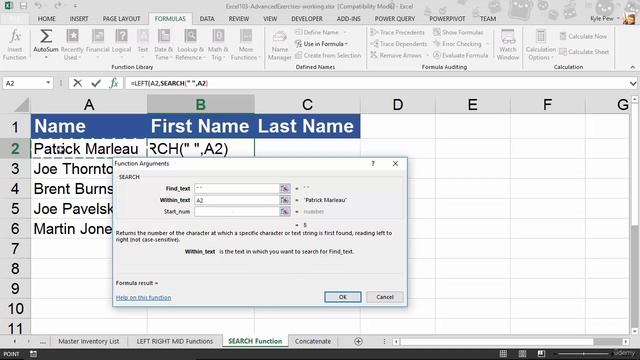Select column D header
The width and height of the screenshot is (640, 360).
pyautogui.click(x=398, y=104)
